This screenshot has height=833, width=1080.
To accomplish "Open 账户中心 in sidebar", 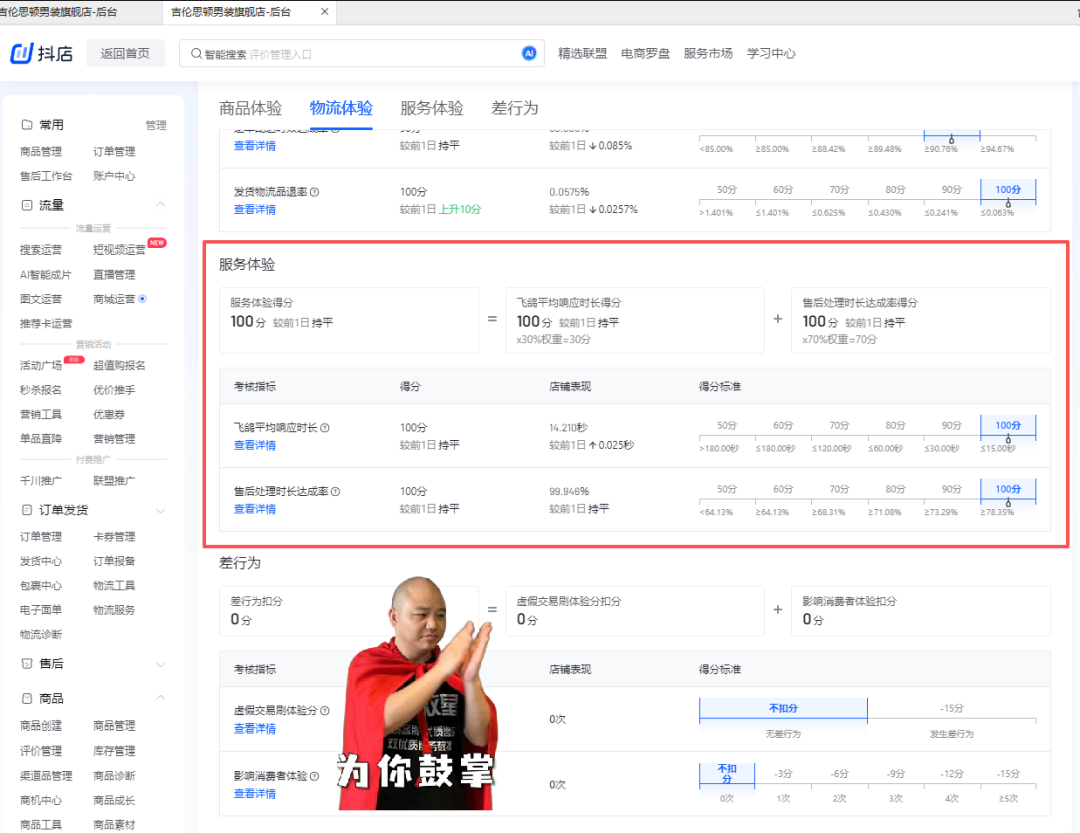I will pyautogui.click(x=114, y=176).
